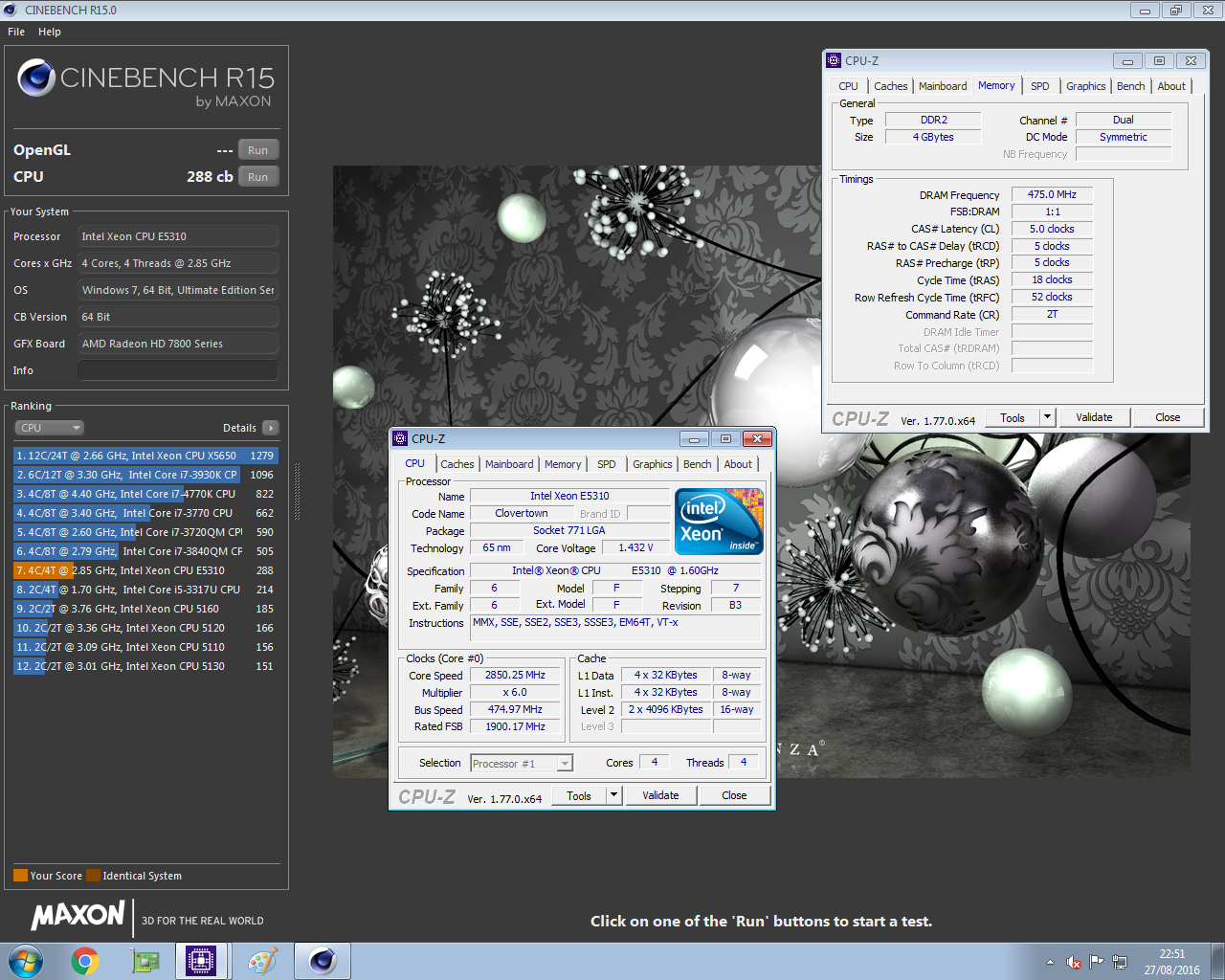This screenshot has width=1225, height=980.
Task: Click the MAXON logo
Action: [x=78, y=915]
